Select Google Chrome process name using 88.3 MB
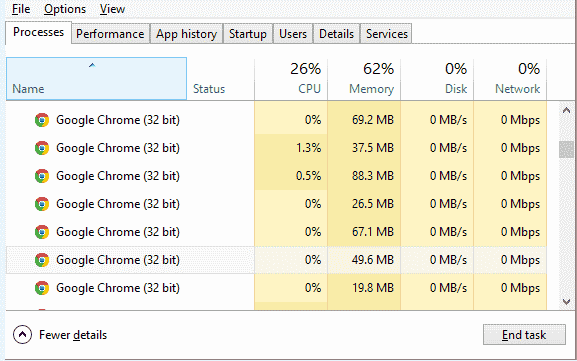The height and width of the screenshot is (361, 577). [x=118, y=176]
